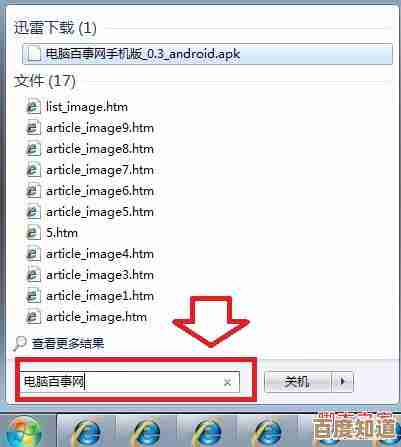Open article_image6.htm from the results
This screenshot has width=401, height=447.
pyautogui.click(x=100, y=191)
